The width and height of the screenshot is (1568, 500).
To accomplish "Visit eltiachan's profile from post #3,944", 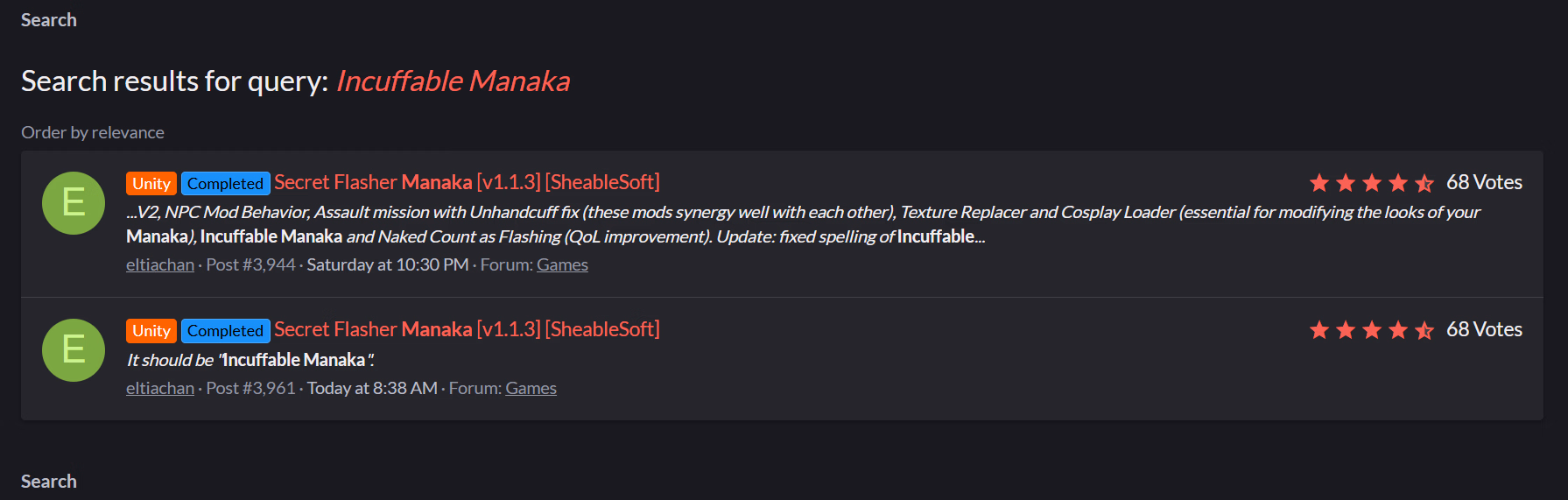I will coord(160,265).
